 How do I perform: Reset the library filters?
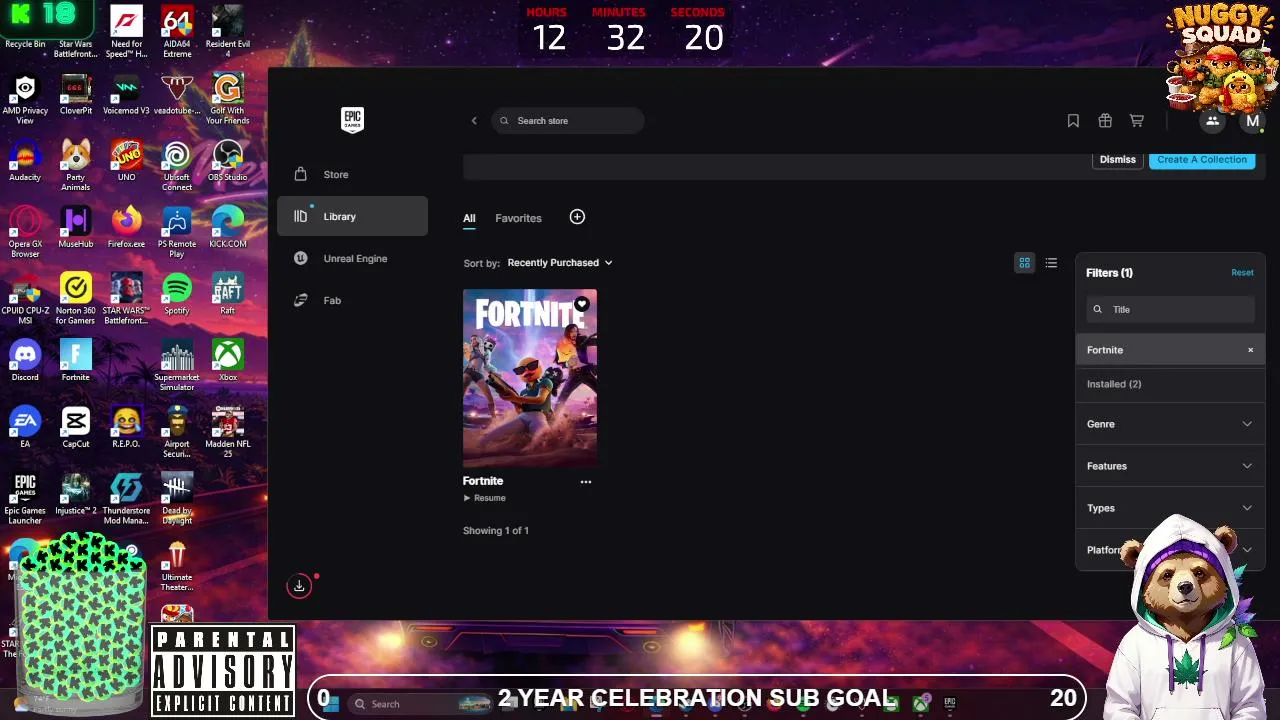tap(1242, 273)
